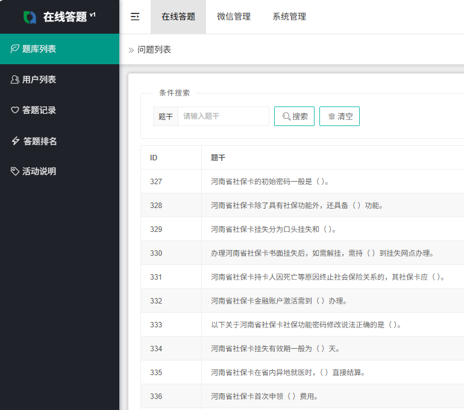Click the heart icon beside 答题记录

coord(15,110)
